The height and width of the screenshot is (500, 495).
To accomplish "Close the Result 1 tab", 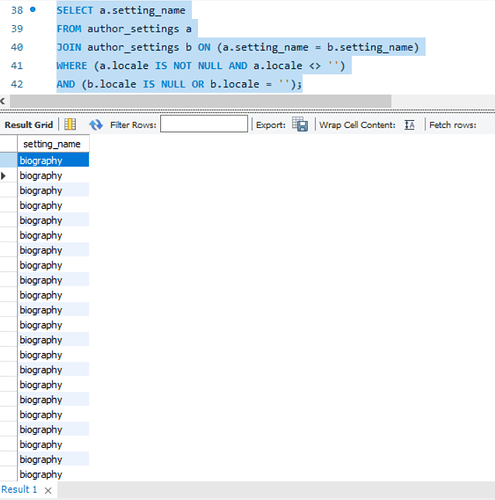I will pos(48,490).
